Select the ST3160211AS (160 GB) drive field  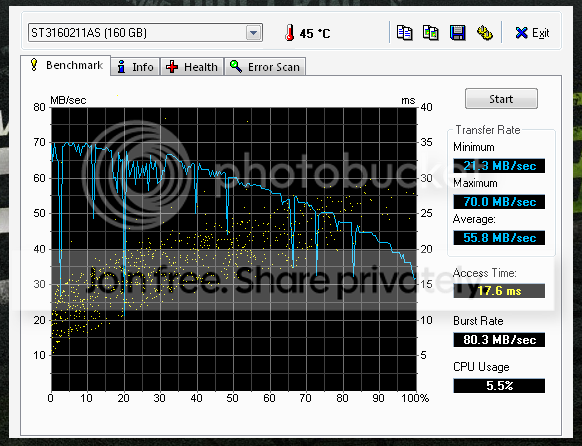(145, 33)
